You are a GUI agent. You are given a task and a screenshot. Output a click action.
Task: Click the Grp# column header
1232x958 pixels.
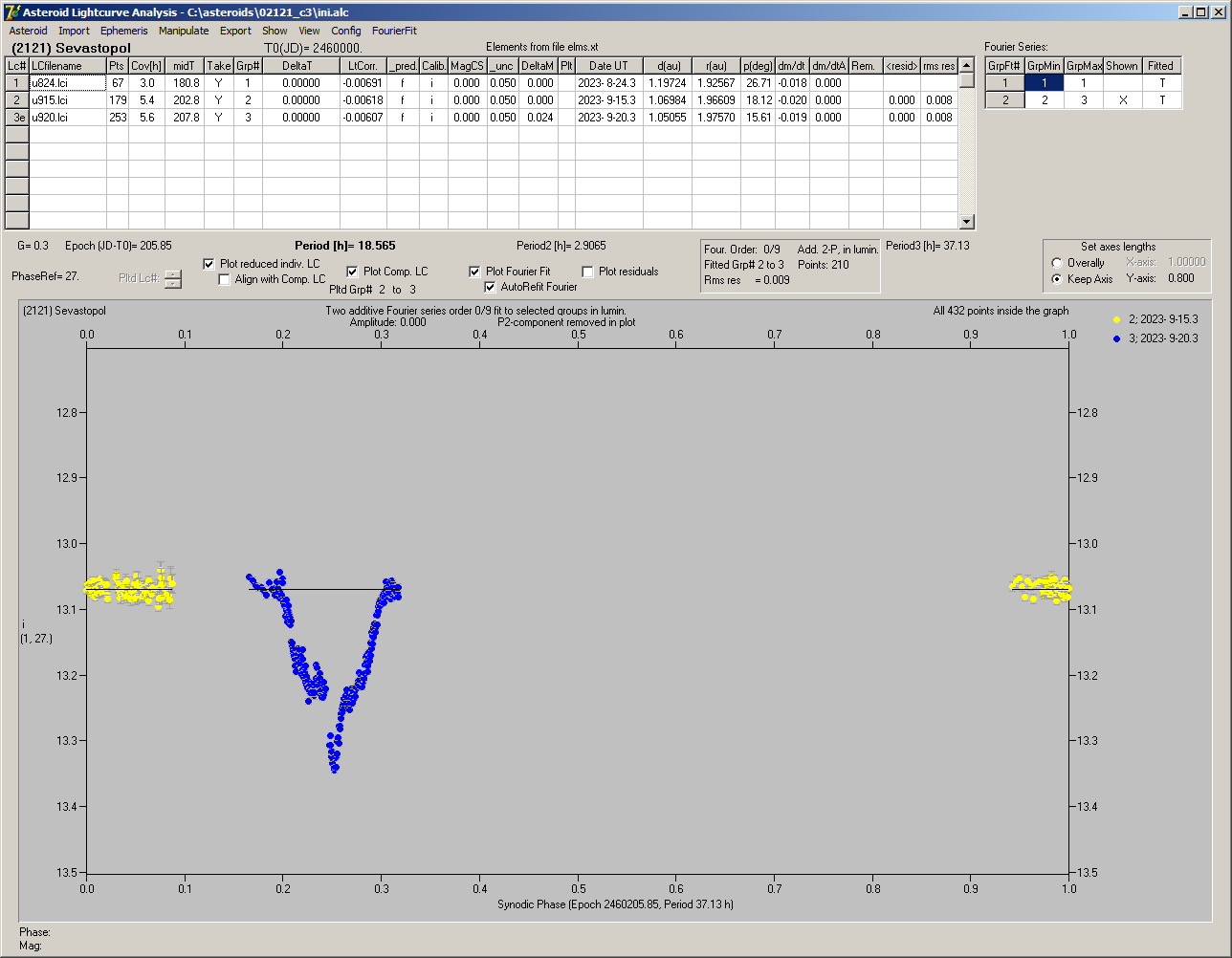click(248, 66)
